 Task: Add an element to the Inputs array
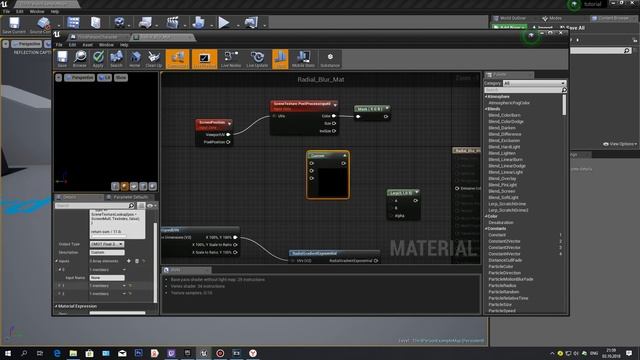pos(129,261)
